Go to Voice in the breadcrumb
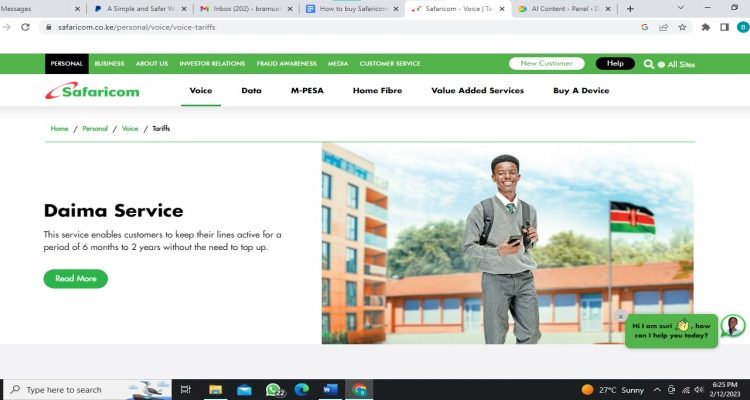The image size is (750, 400). click(x=130, y=129)
